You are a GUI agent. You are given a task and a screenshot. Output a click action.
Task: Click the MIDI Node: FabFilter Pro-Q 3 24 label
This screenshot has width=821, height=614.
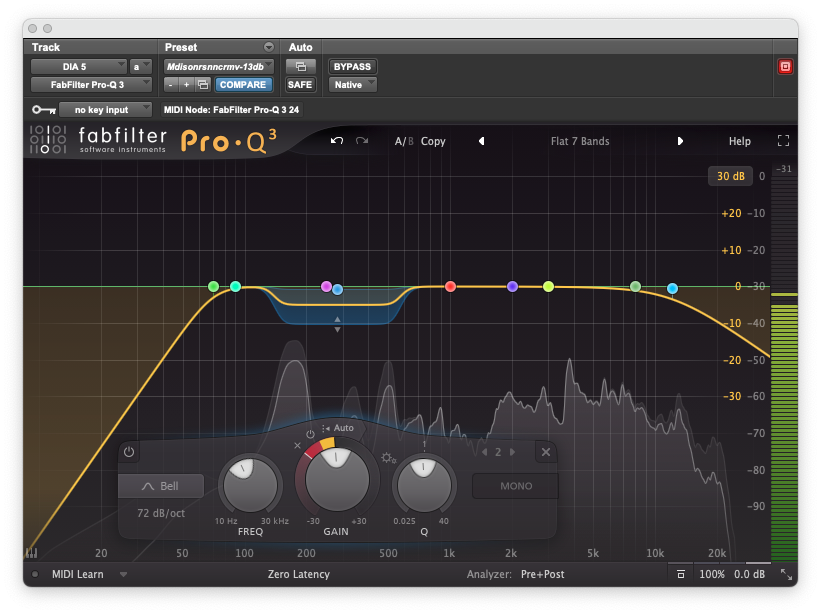[231, 109]
